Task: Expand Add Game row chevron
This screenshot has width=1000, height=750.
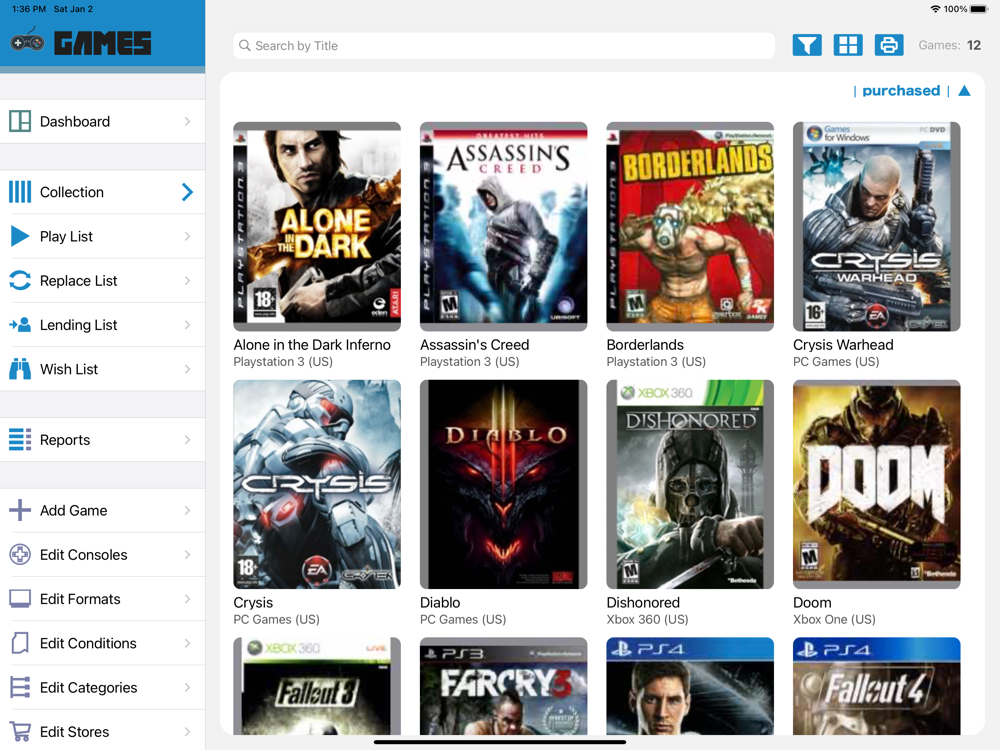Action: 188,510
